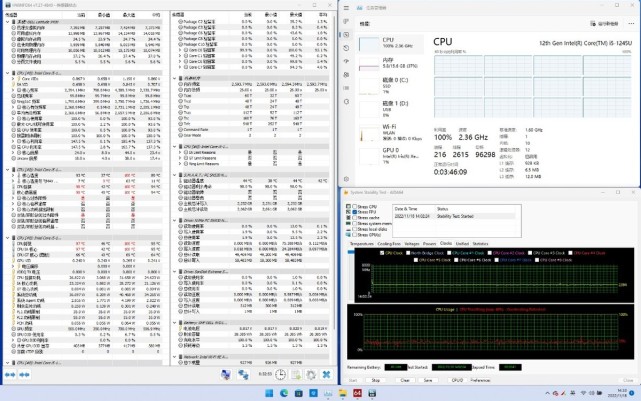The image size is (641, 401).
Task: Click HWiNFO expand columns double arrows icon
Action: pos(25,374)
